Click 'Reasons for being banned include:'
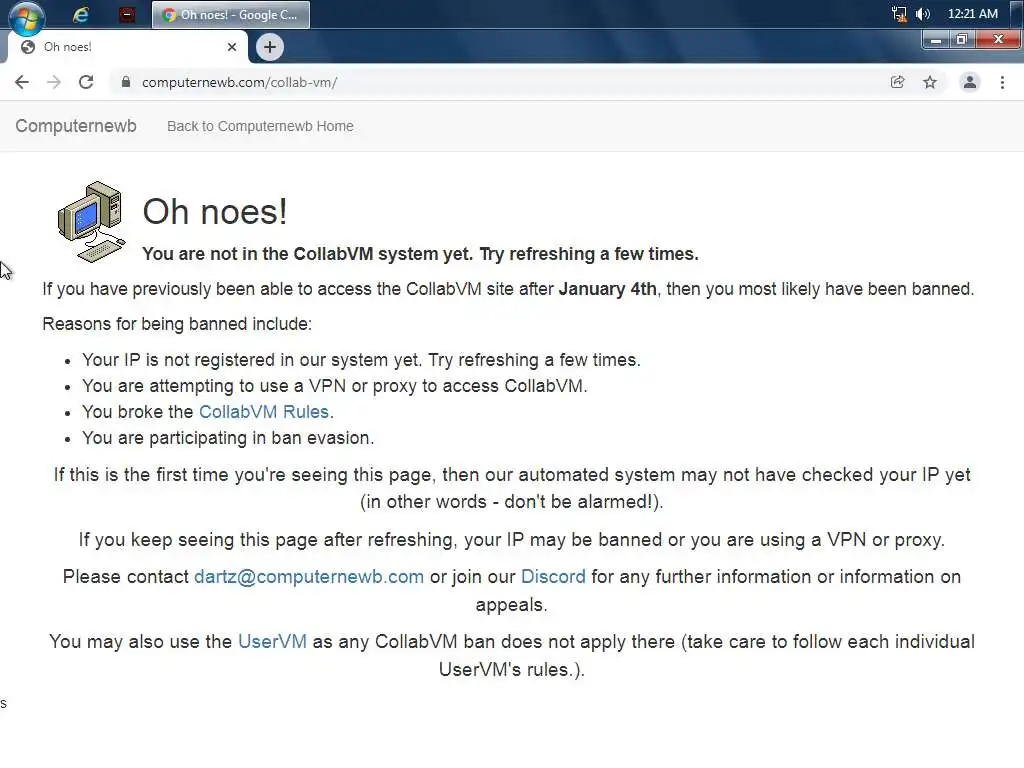The width and height of the screenshot is (1024, 768). pyautogui.click(x=177, y=324)
